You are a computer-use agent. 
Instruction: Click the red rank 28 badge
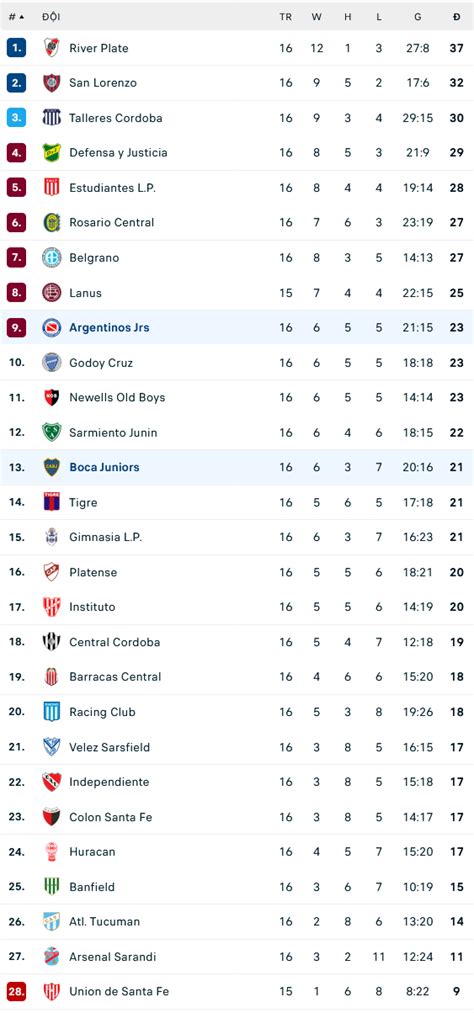coord(17,991)
